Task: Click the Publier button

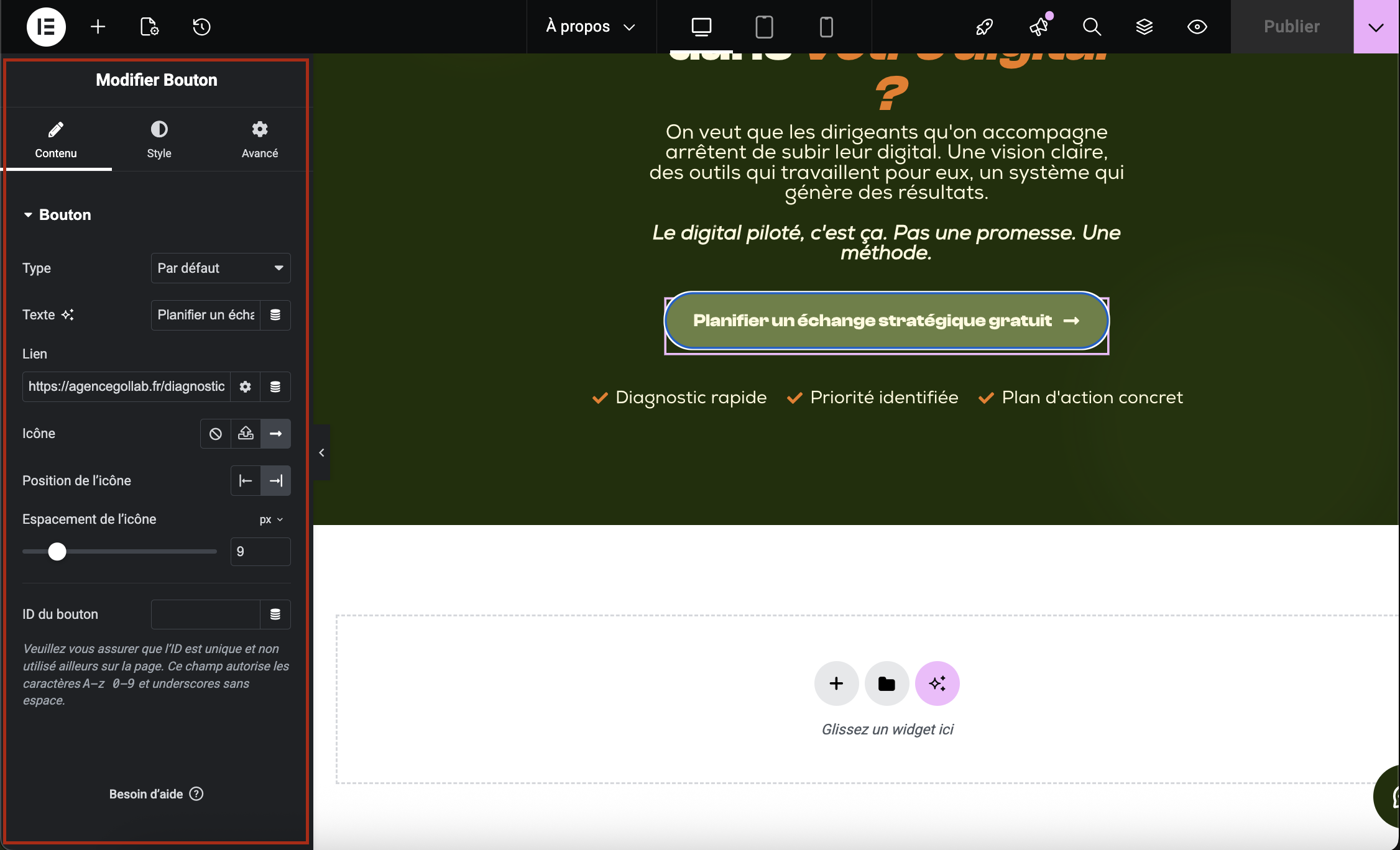Action: [1292, 27]
